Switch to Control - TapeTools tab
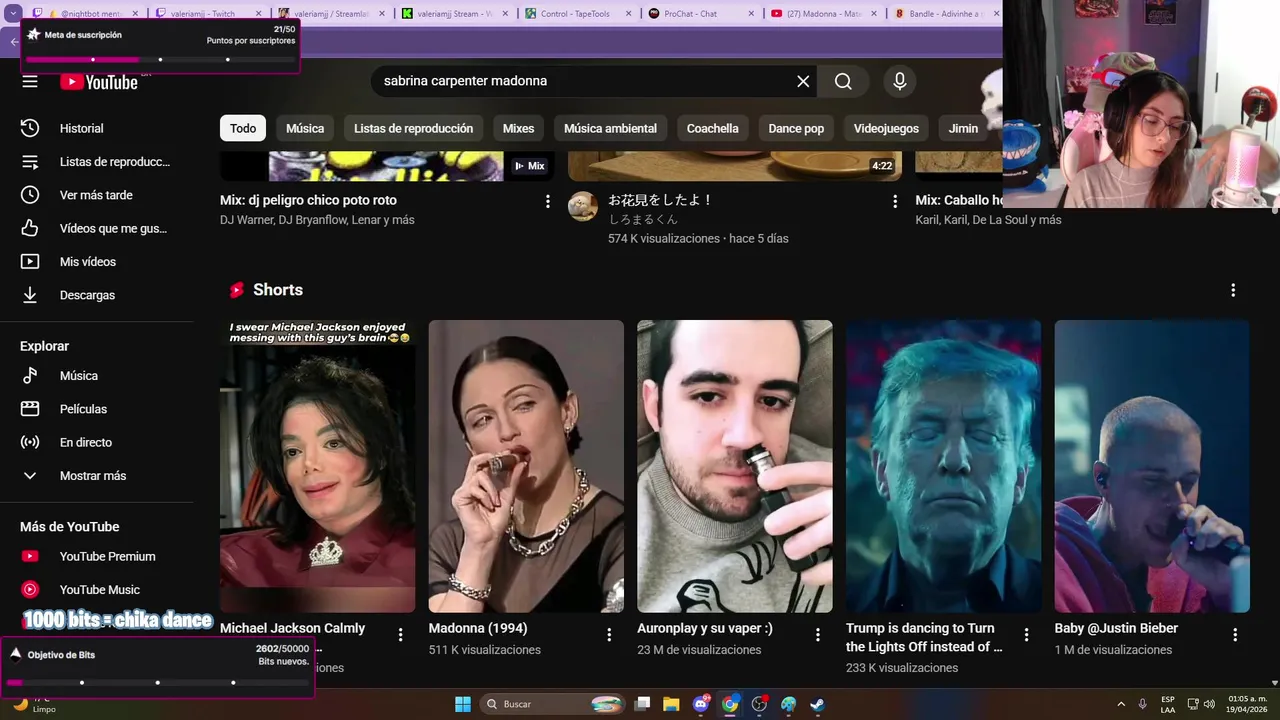The image size is (1280, 720). tap(576, 14)
